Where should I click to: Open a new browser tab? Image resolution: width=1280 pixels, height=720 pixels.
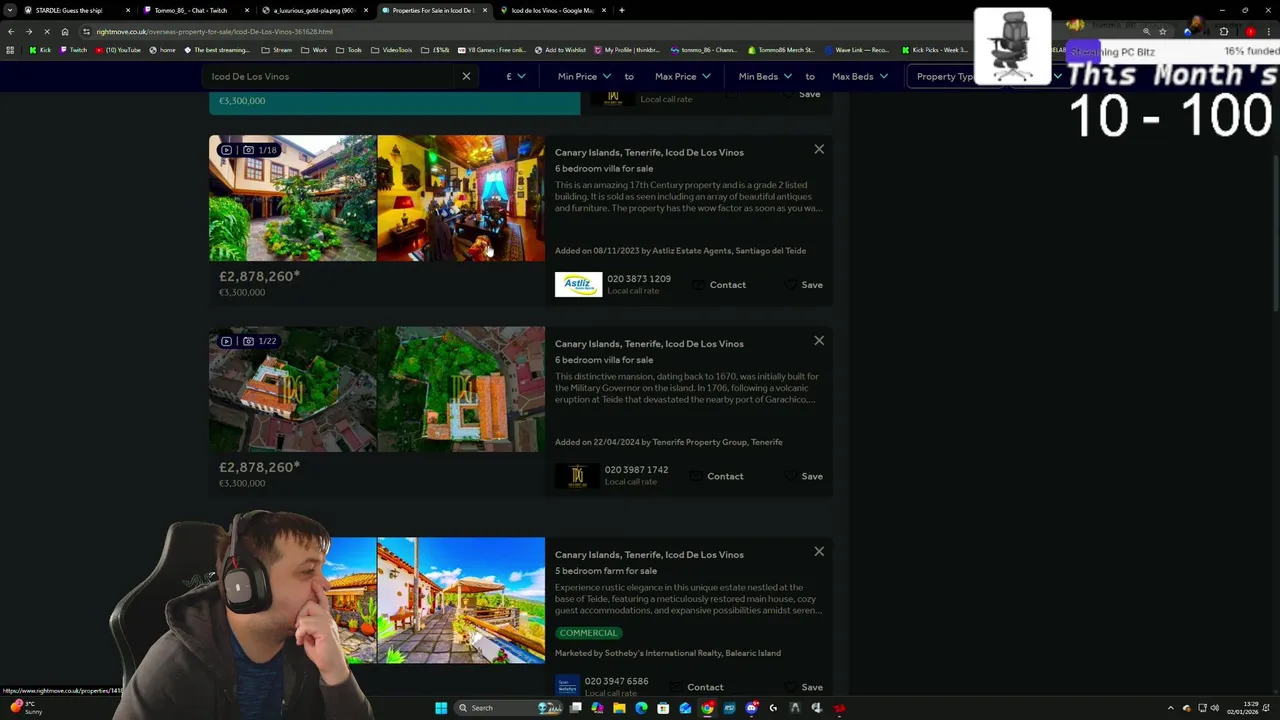pos(622,10)
